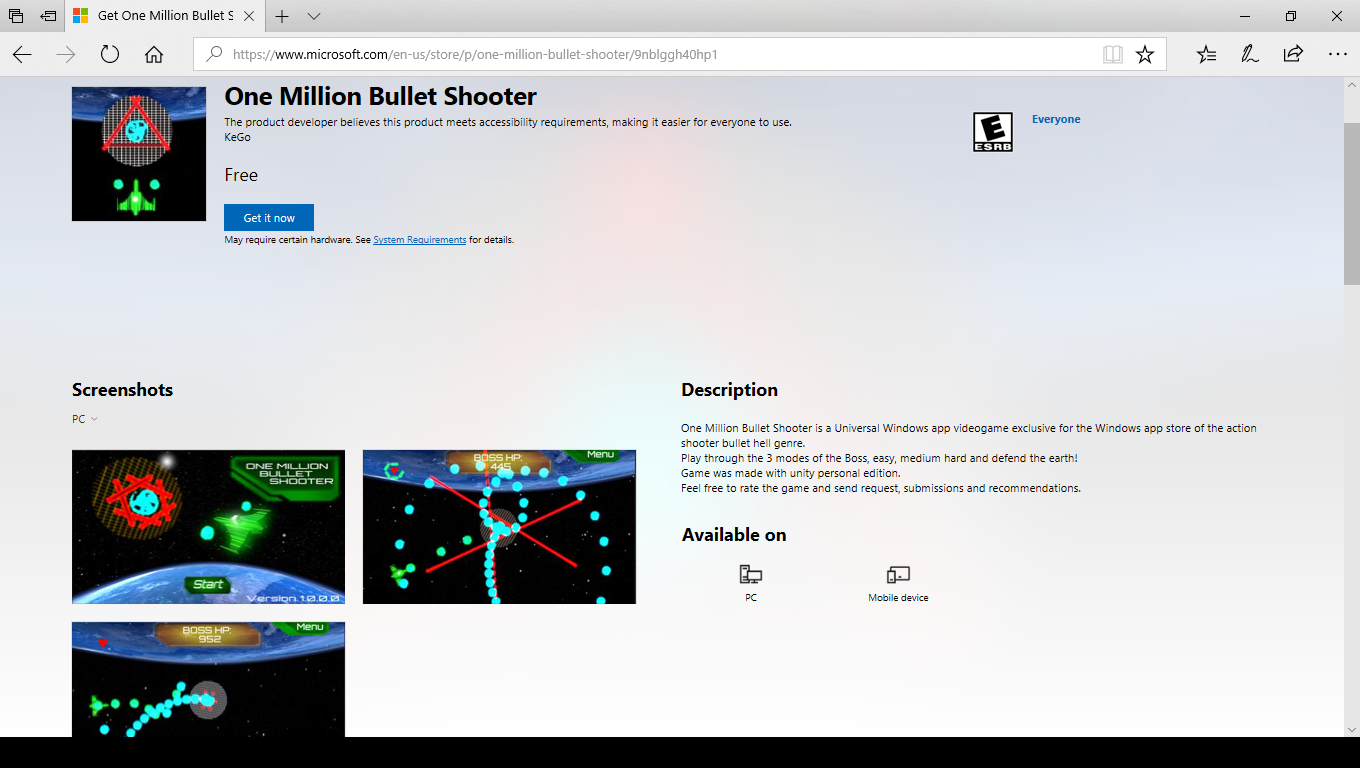Click 'Game was made with unity personal edition'
1360x768 pixels.
click(791, 473)
